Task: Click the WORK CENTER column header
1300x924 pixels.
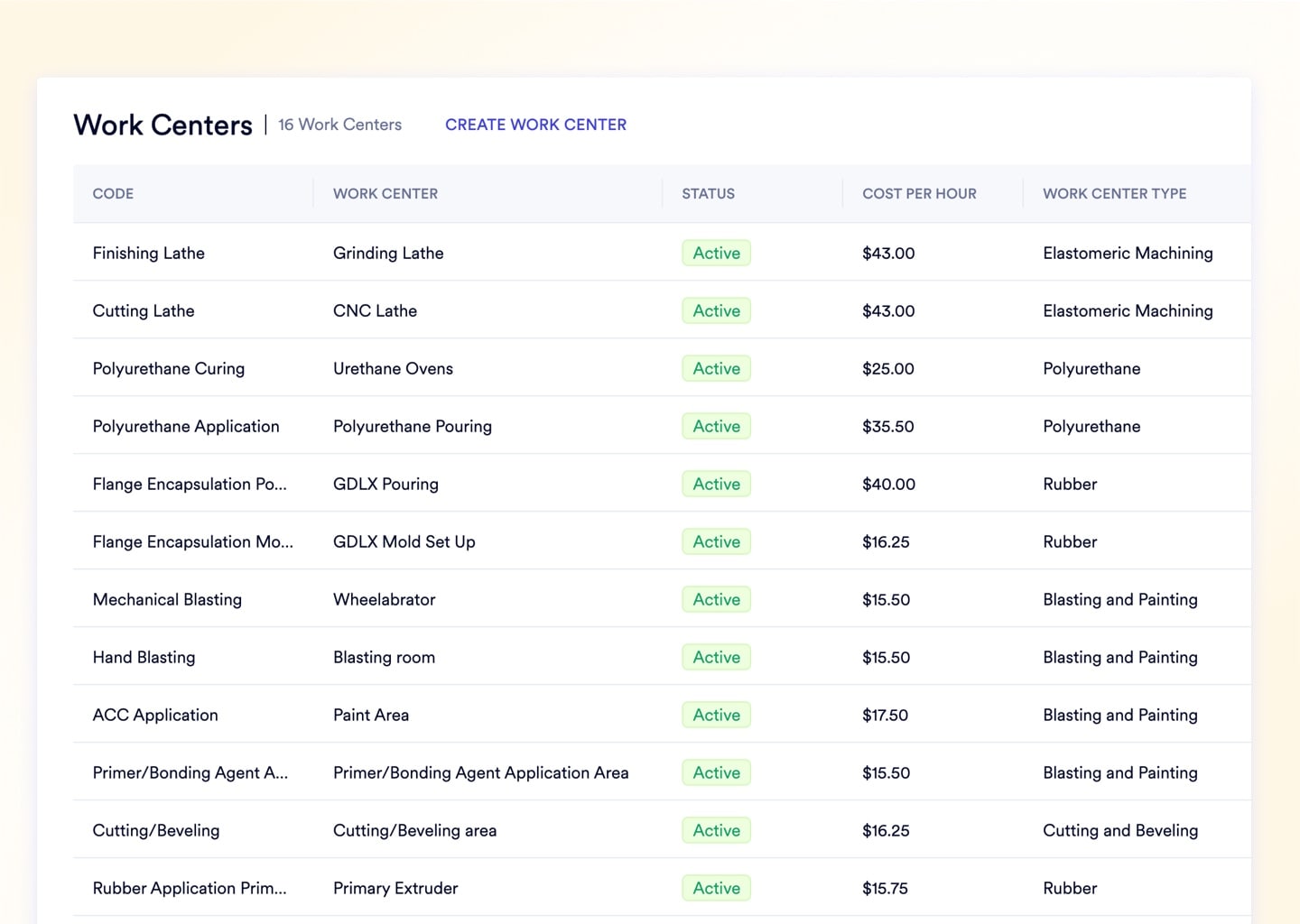Action: pos(385,193)
